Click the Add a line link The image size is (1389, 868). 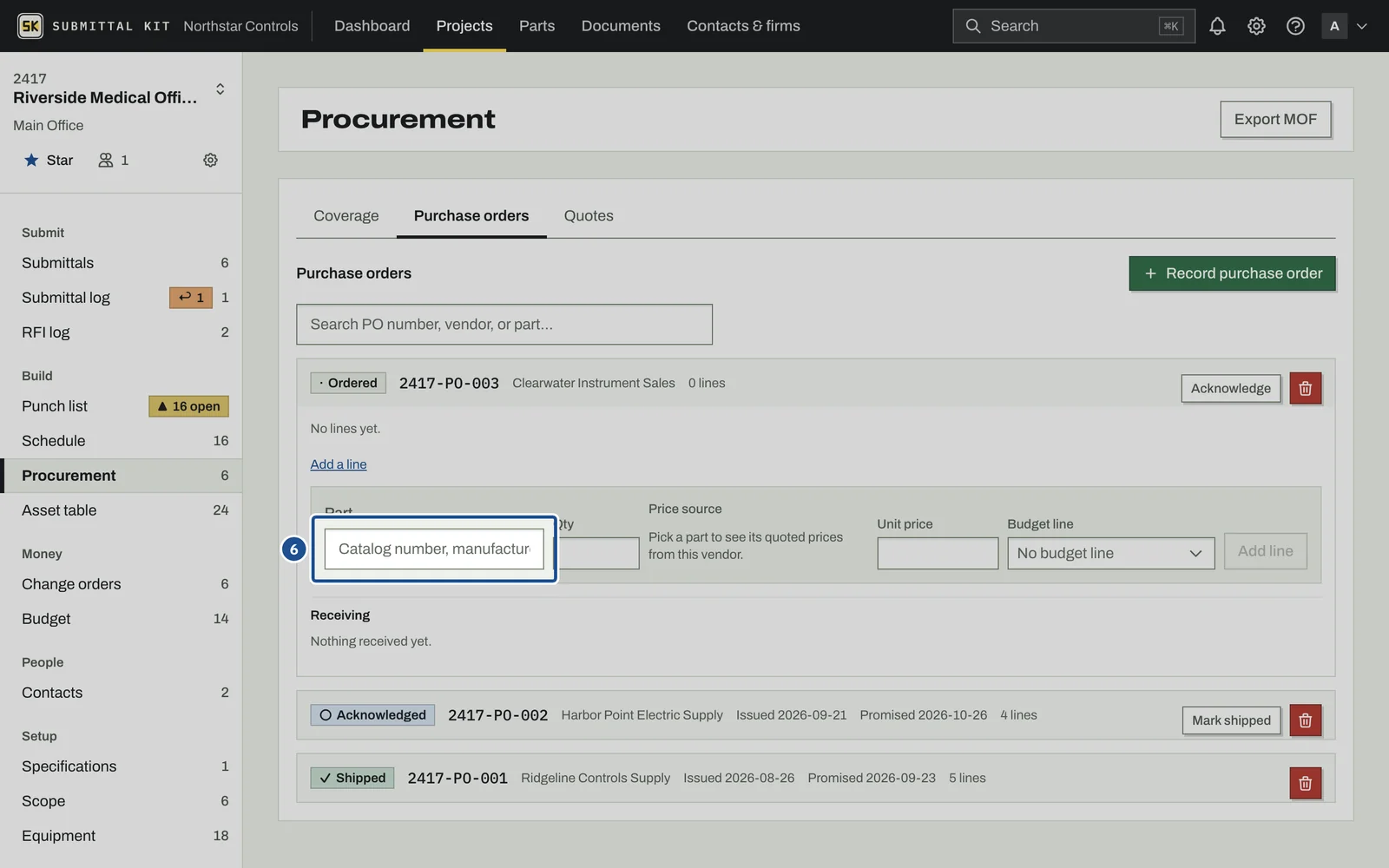339,464
